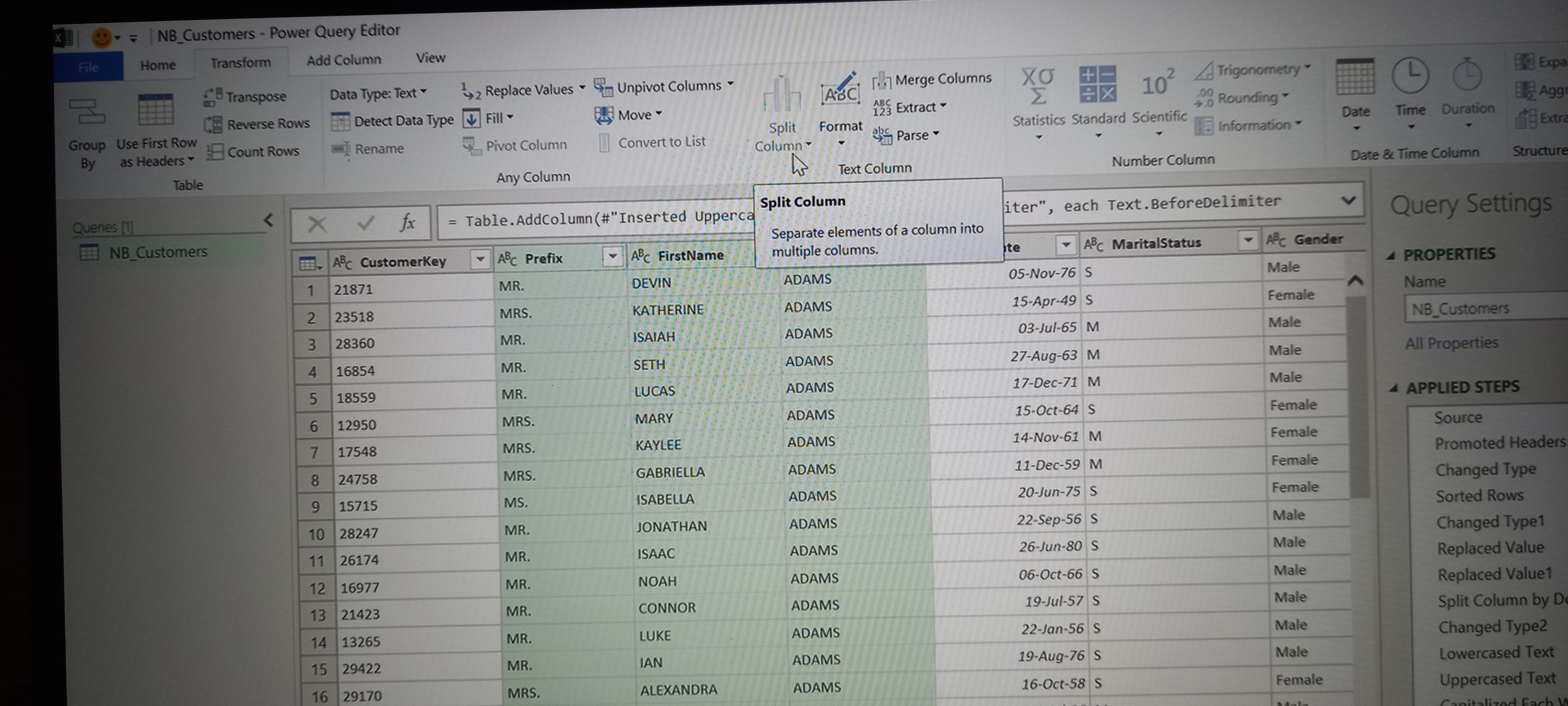Click the Transpose table icon
The height and width of the screenshot is (706, 1568).
click(212, 97)
